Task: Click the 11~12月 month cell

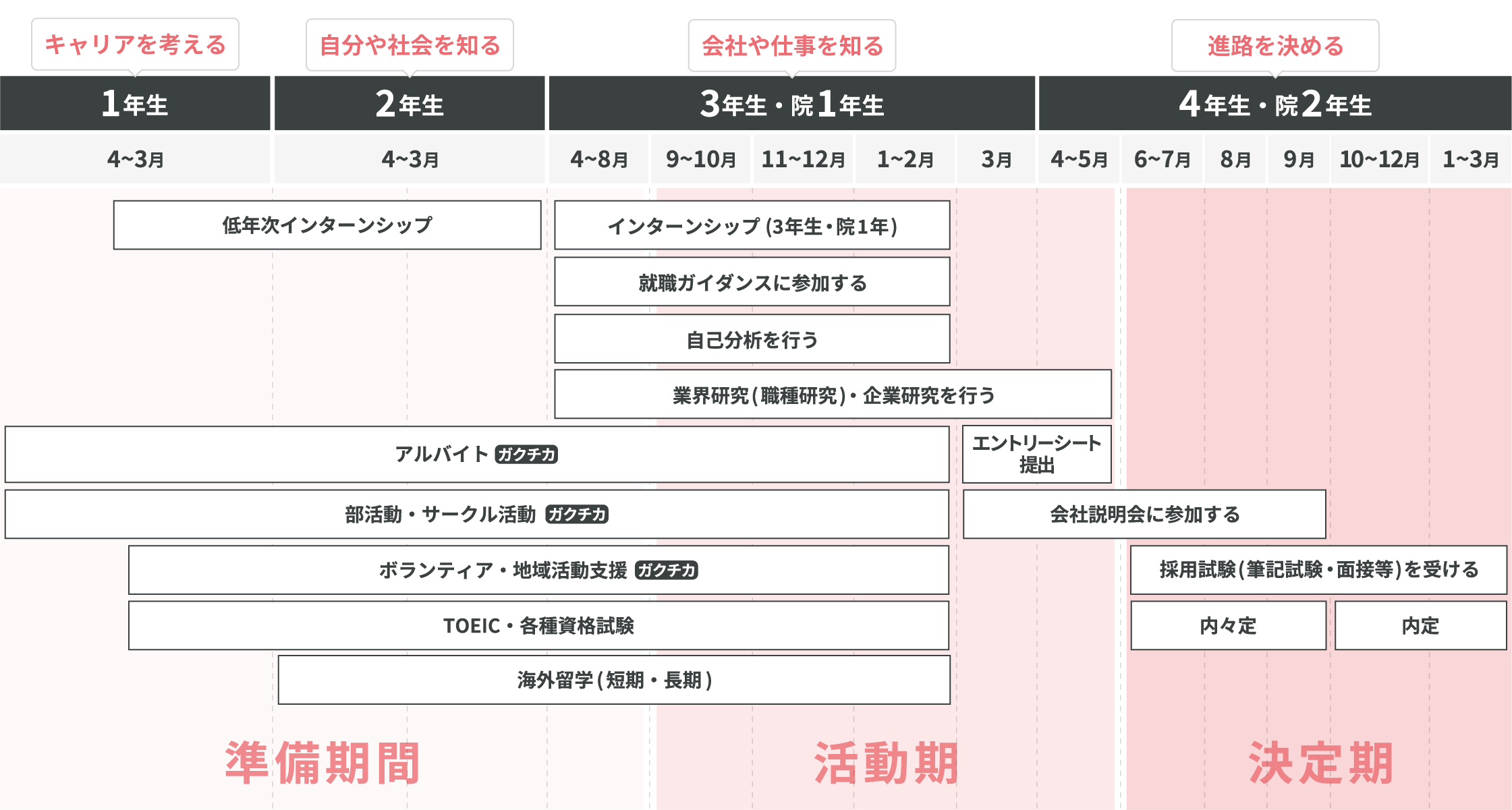Action: coord(803,159)
